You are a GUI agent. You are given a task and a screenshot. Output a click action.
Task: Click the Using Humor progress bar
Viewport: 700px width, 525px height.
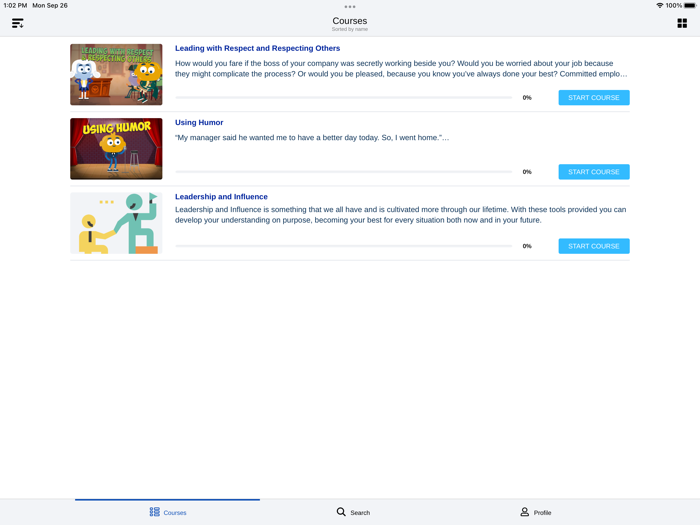point(344,171)
